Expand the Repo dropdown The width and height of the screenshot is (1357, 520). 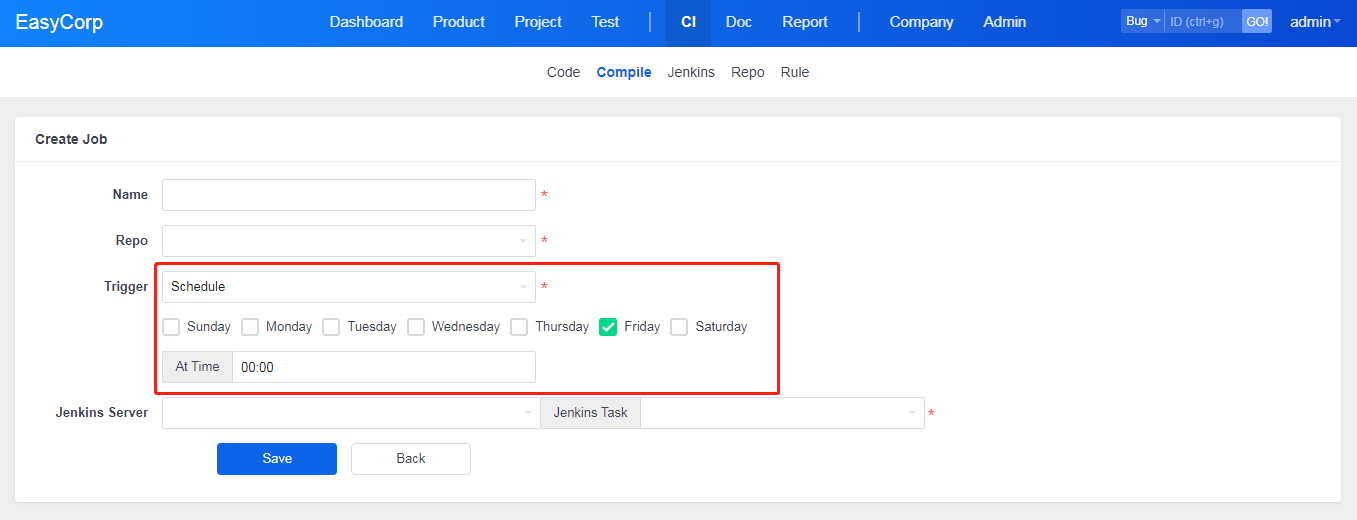coord(348,241)
